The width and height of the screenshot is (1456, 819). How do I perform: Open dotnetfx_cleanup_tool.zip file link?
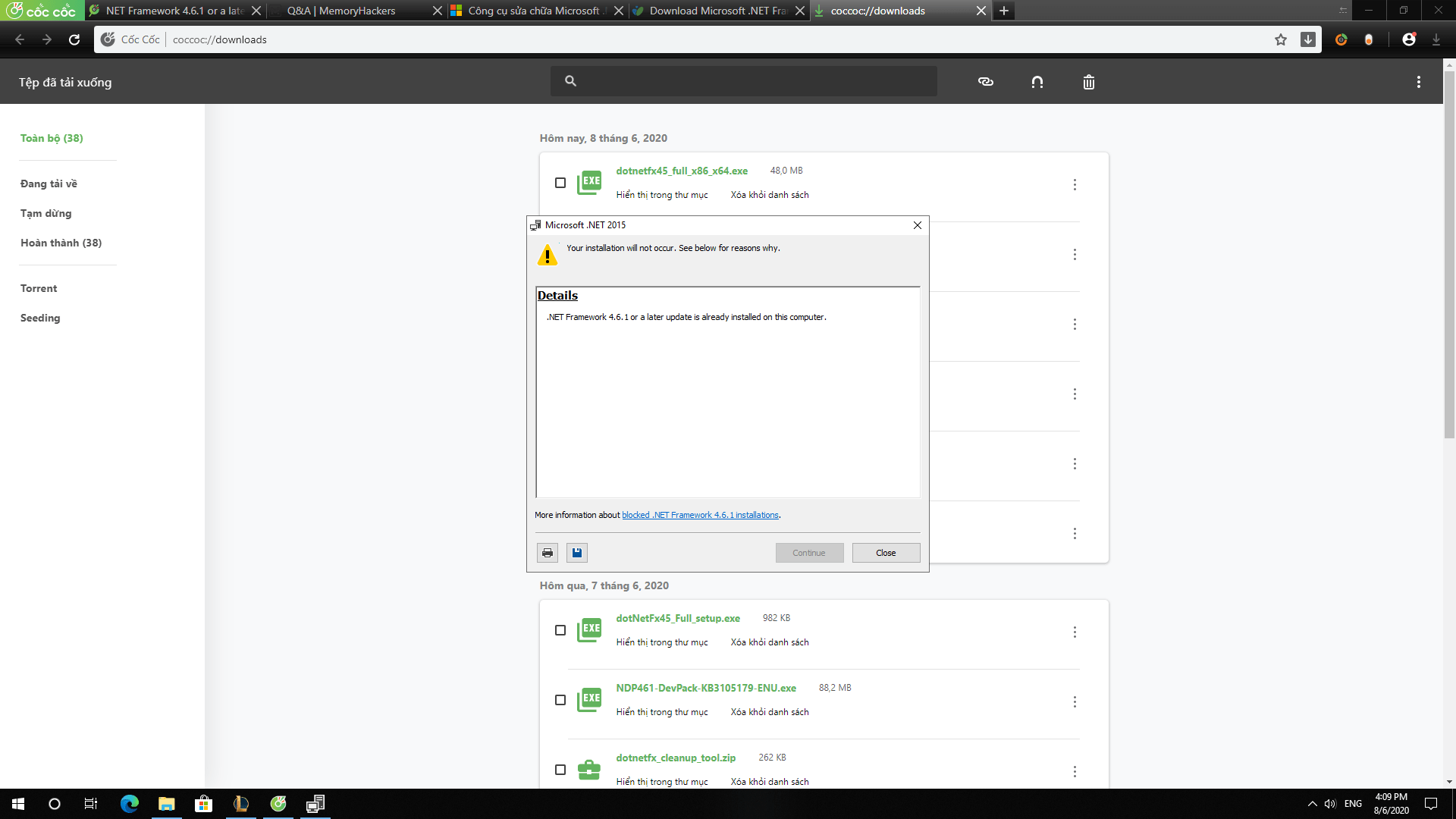tap(676, 758)
